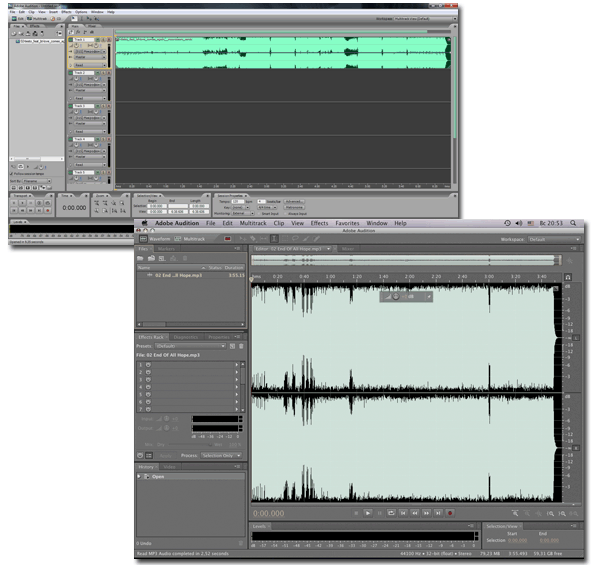Switch to the Markers tab

point(166,249)
